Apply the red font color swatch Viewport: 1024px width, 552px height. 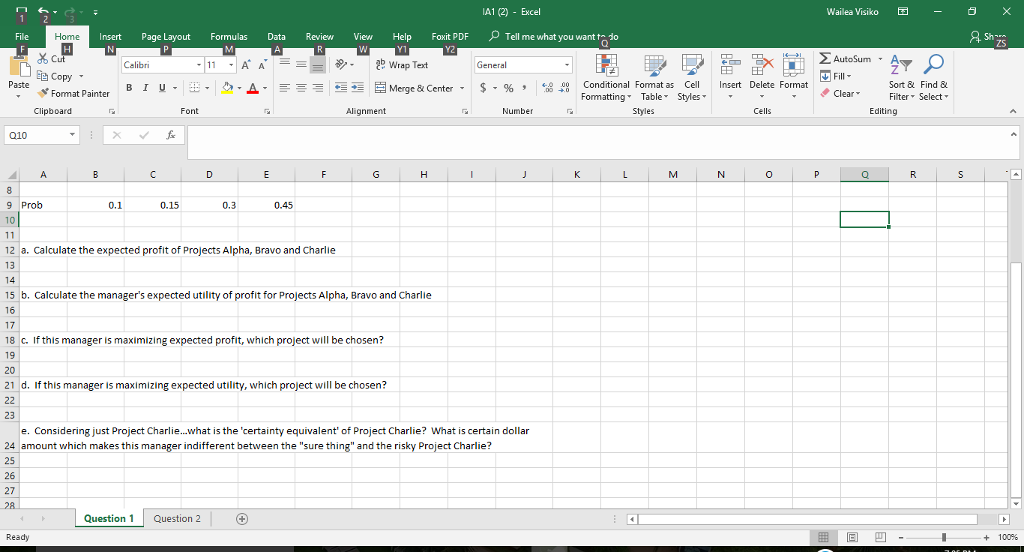[253, 88]
